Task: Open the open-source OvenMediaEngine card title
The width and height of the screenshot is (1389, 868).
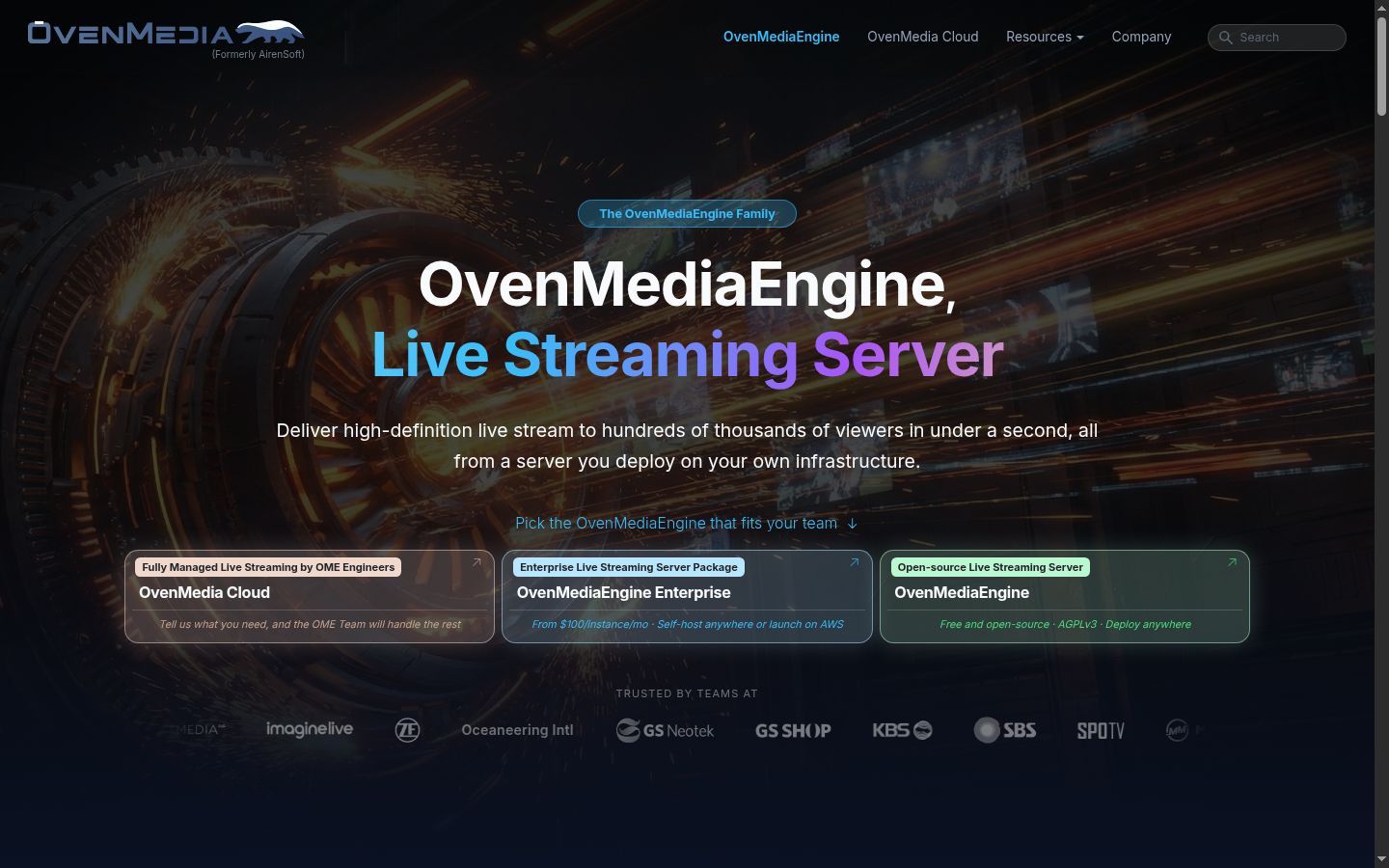Action: (x=962, y=593)
